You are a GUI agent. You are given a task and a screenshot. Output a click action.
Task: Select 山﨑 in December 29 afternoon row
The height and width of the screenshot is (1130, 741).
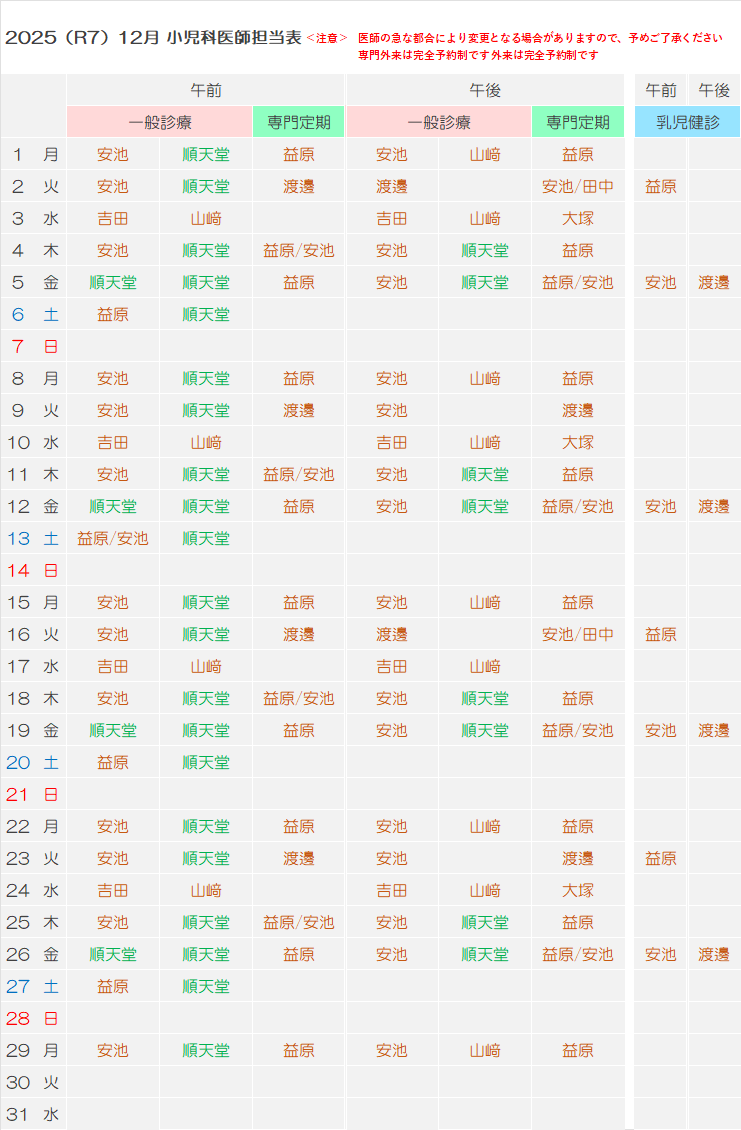coord(485,1050)
